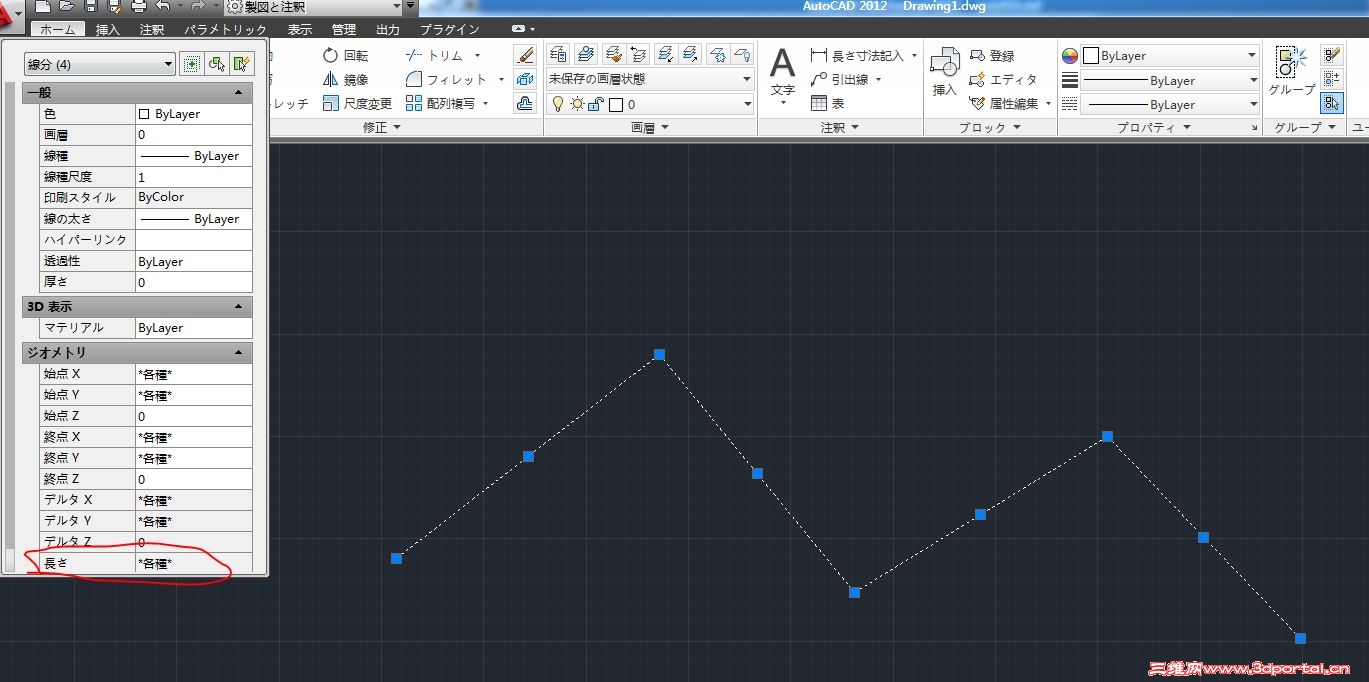Click the Offset icon in Modify panel

[525, 103]
